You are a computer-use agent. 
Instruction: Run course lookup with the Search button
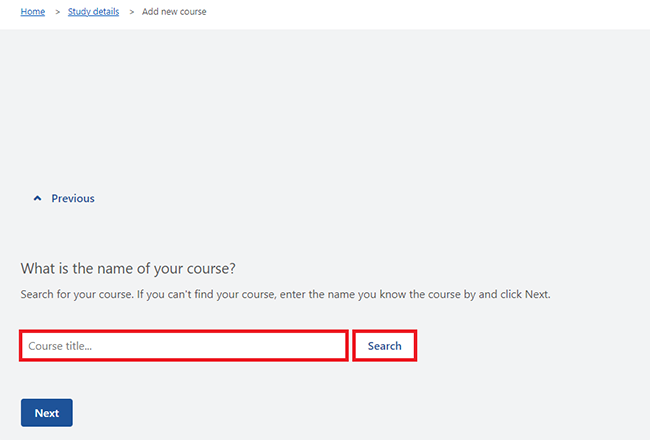(385, 346)
